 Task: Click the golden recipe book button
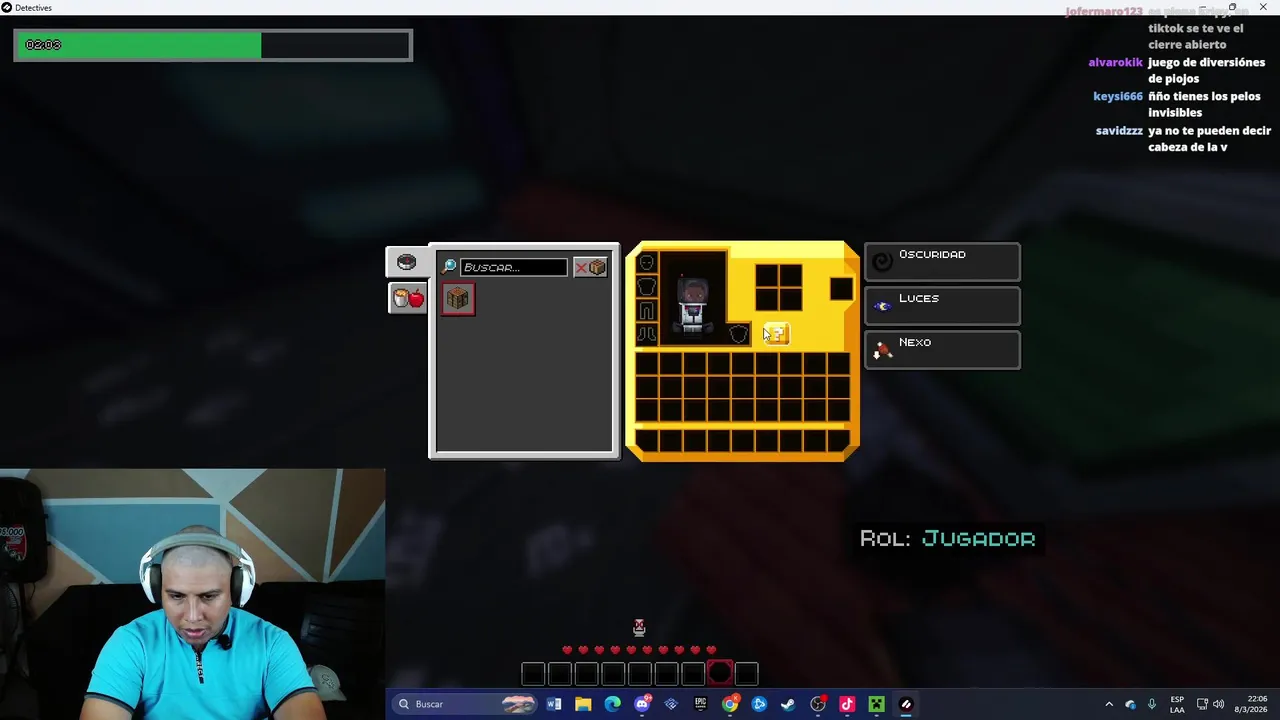tap(777, 335)
